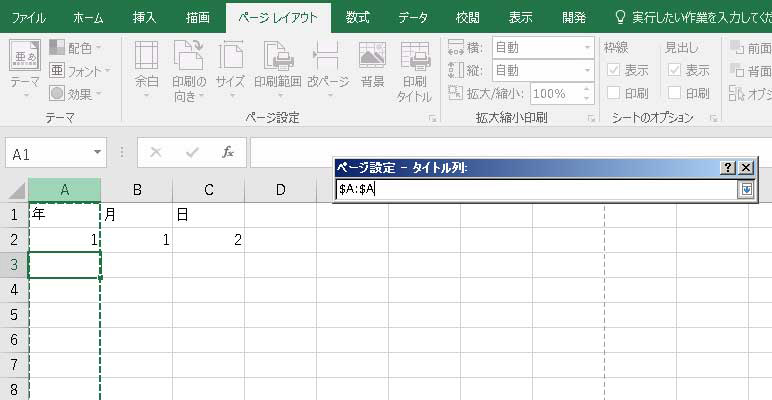Click the 拡大/縮小 100% scale box

(x=548, y=93)
